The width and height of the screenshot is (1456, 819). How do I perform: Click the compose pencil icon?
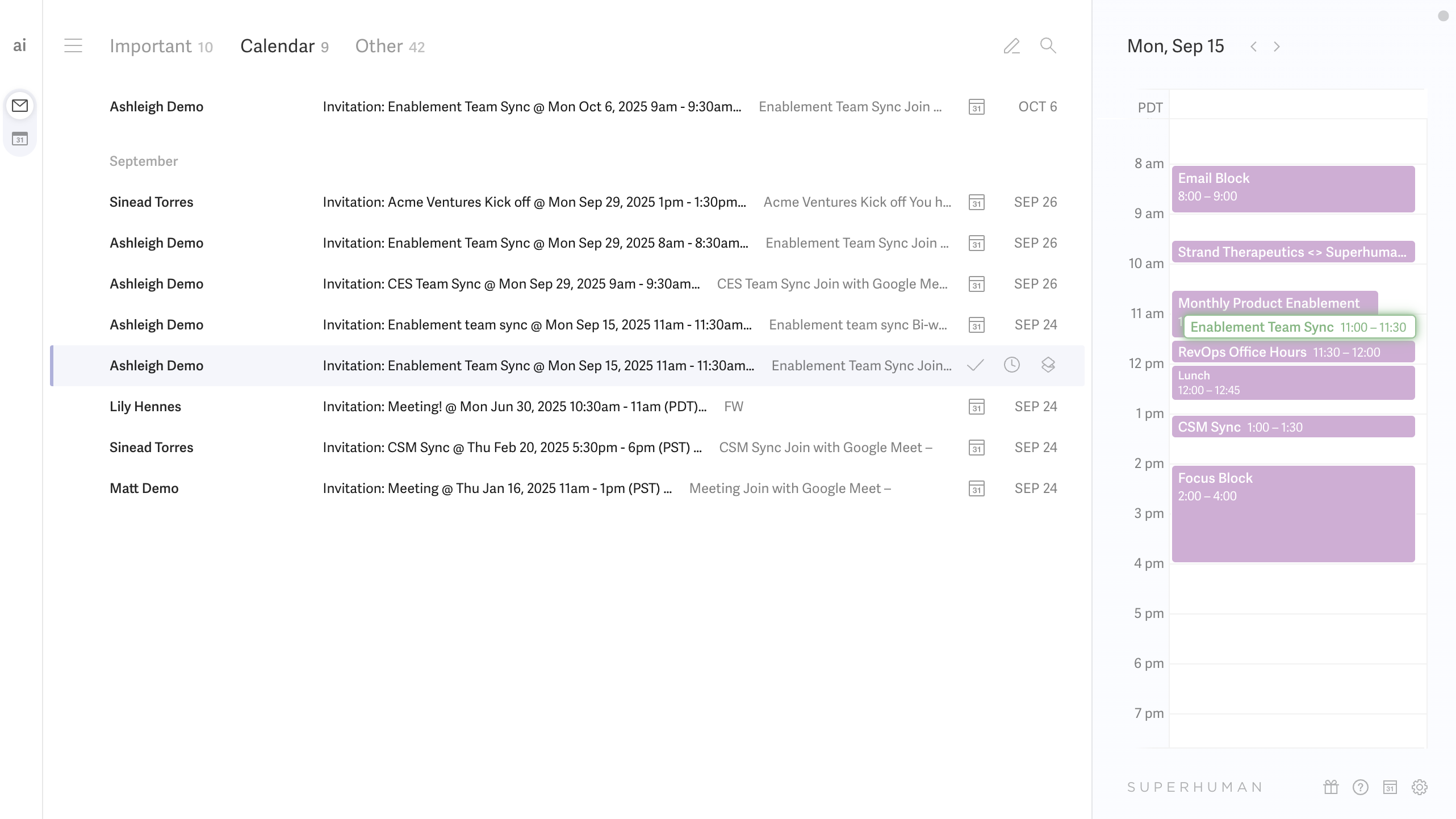pyautogui.click(x=1011, y=46)
